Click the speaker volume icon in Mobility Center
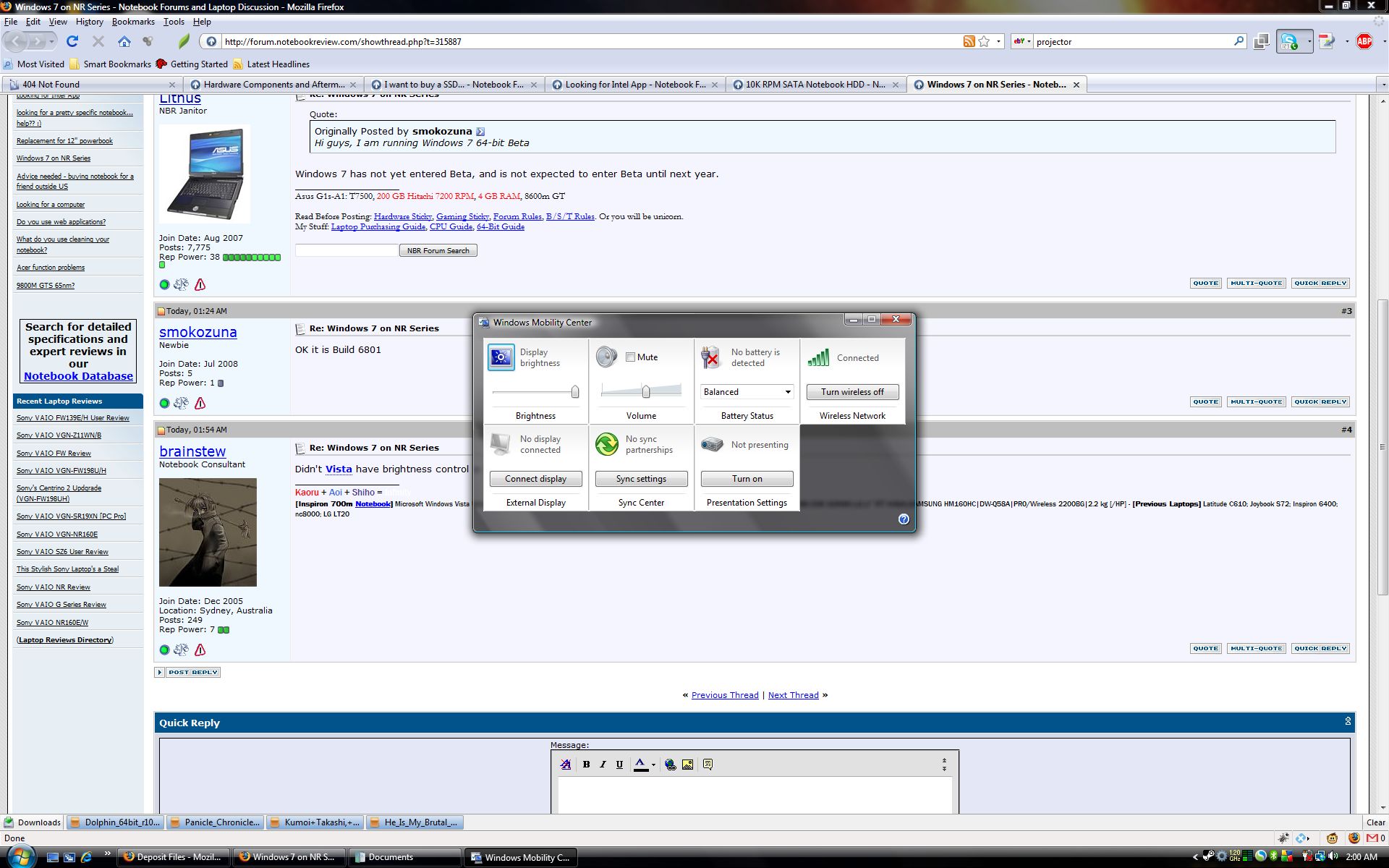Image resolution: width=1389 pixels, height=868 pixels. pyautogui.click(x=606, y=357)
